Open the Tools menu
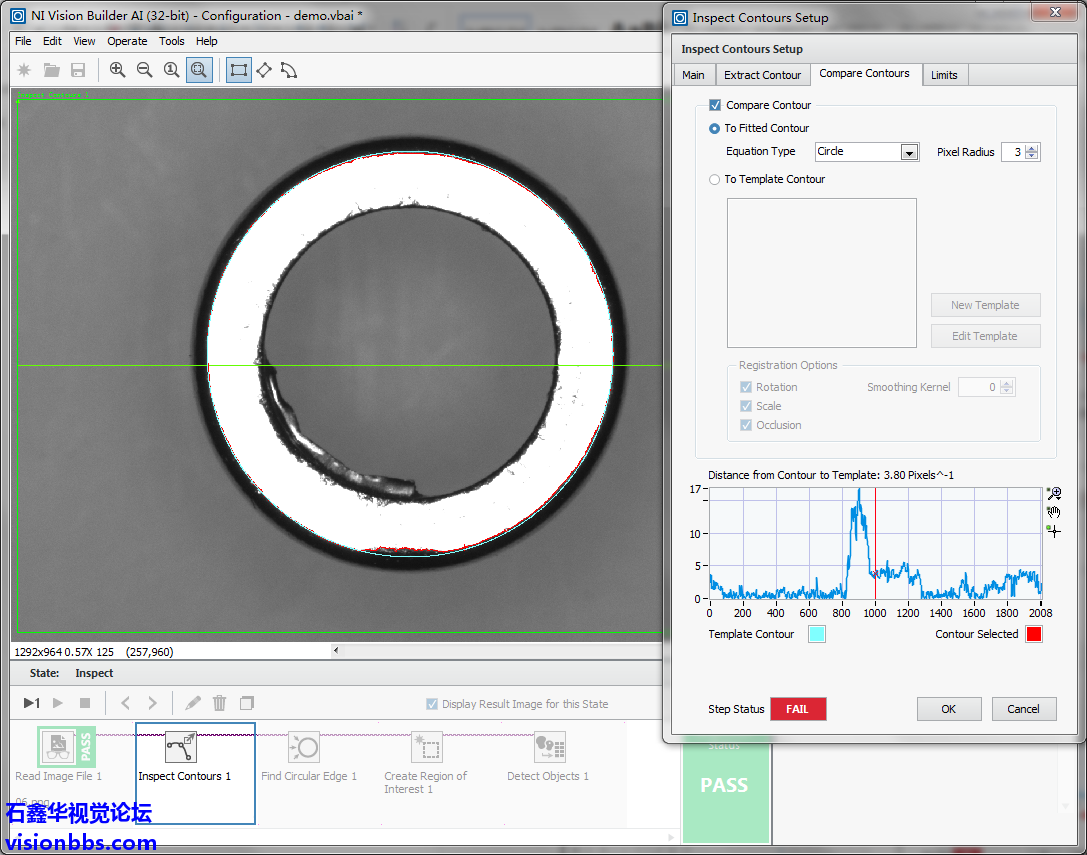 (x=171, y=41)
